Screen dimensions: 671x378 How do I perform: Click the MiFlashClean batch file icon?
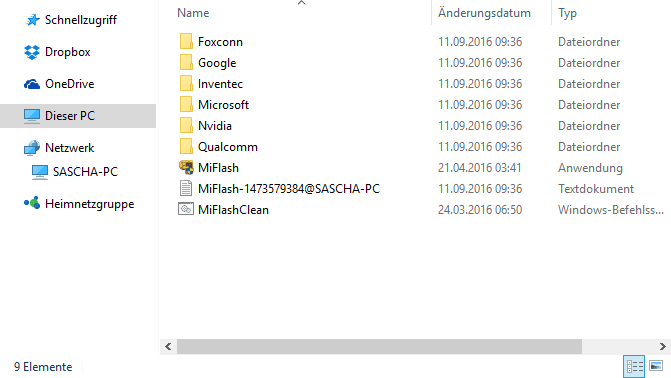pyautogui.click(x=186, y=209)
